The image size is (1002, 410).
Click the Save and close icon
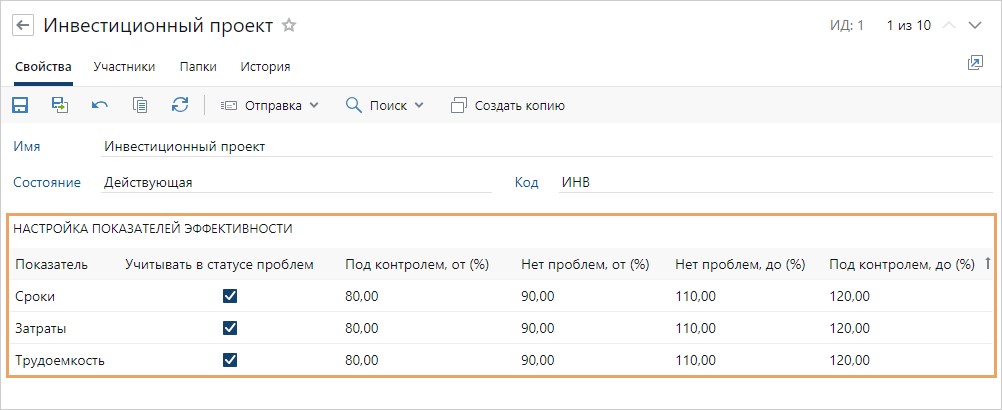60,105
